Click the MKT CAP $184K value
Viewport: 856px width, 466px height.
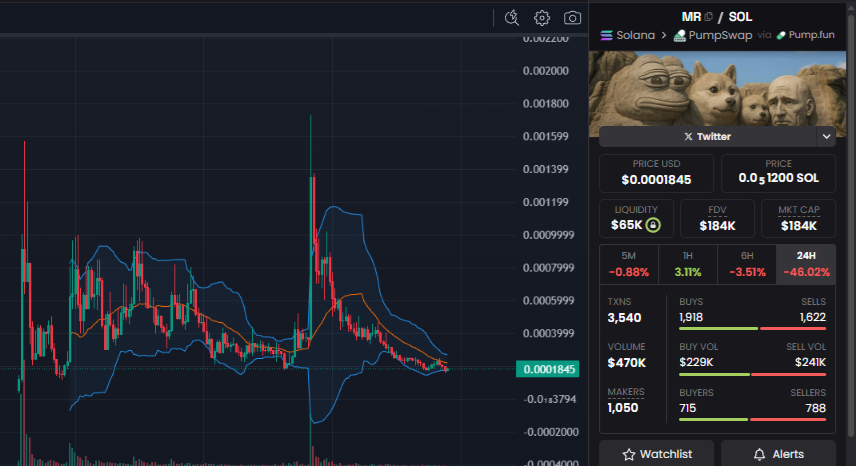point(799,226)
